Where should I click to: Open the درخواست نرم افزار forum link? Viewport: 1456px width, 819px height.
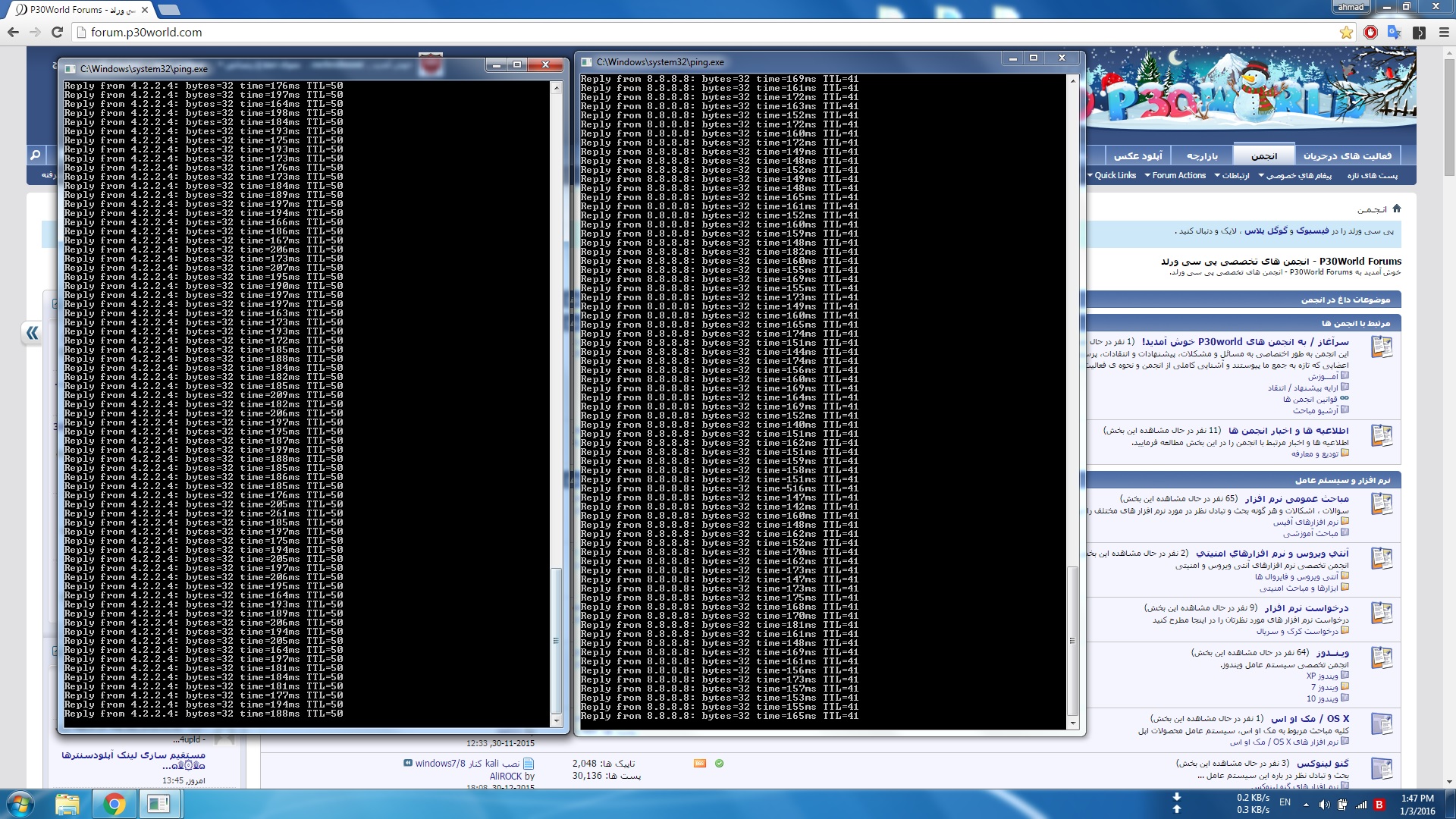coord(1307,607)
